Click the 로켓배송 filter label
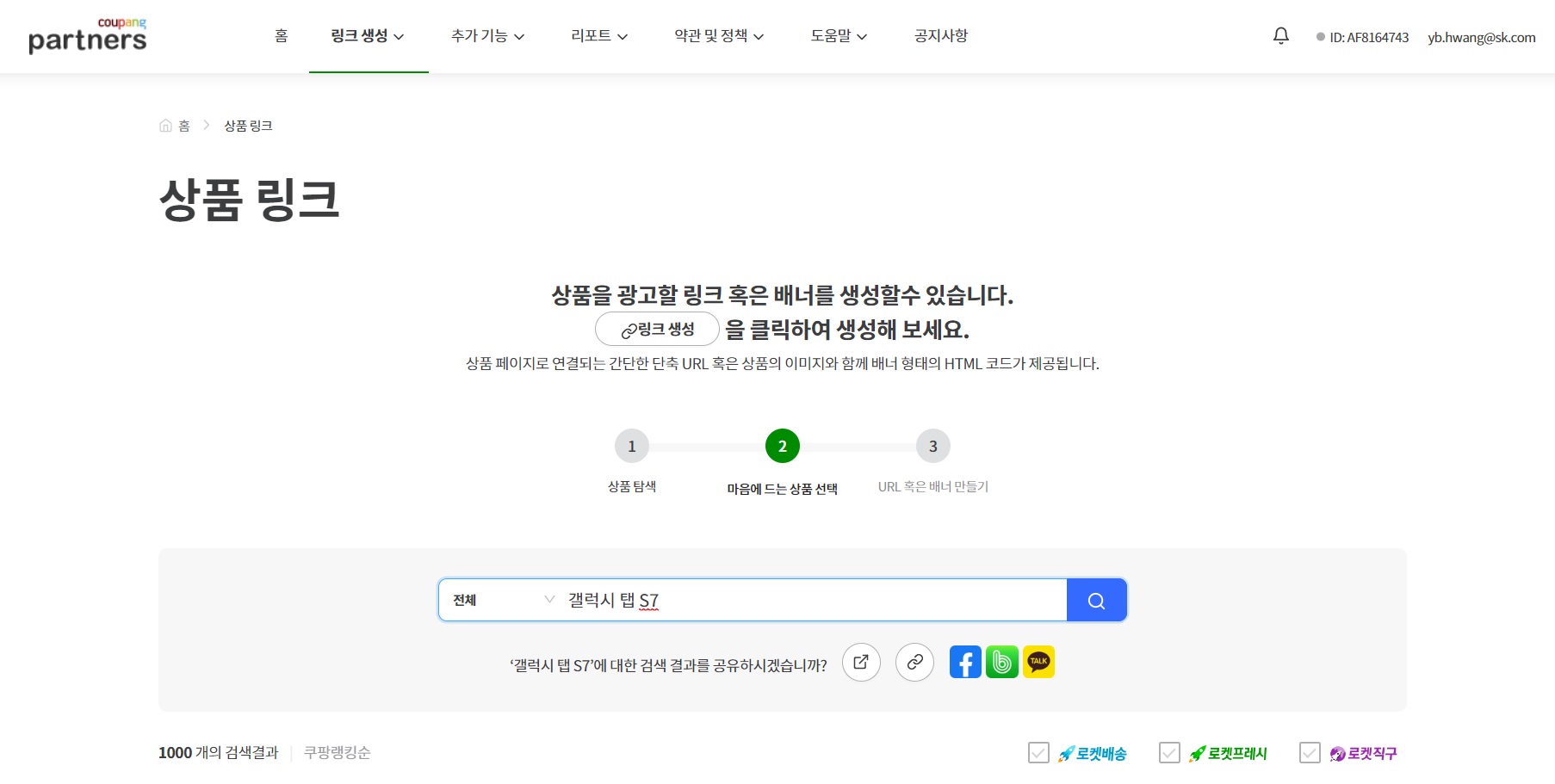 [x=1093, y=754]
